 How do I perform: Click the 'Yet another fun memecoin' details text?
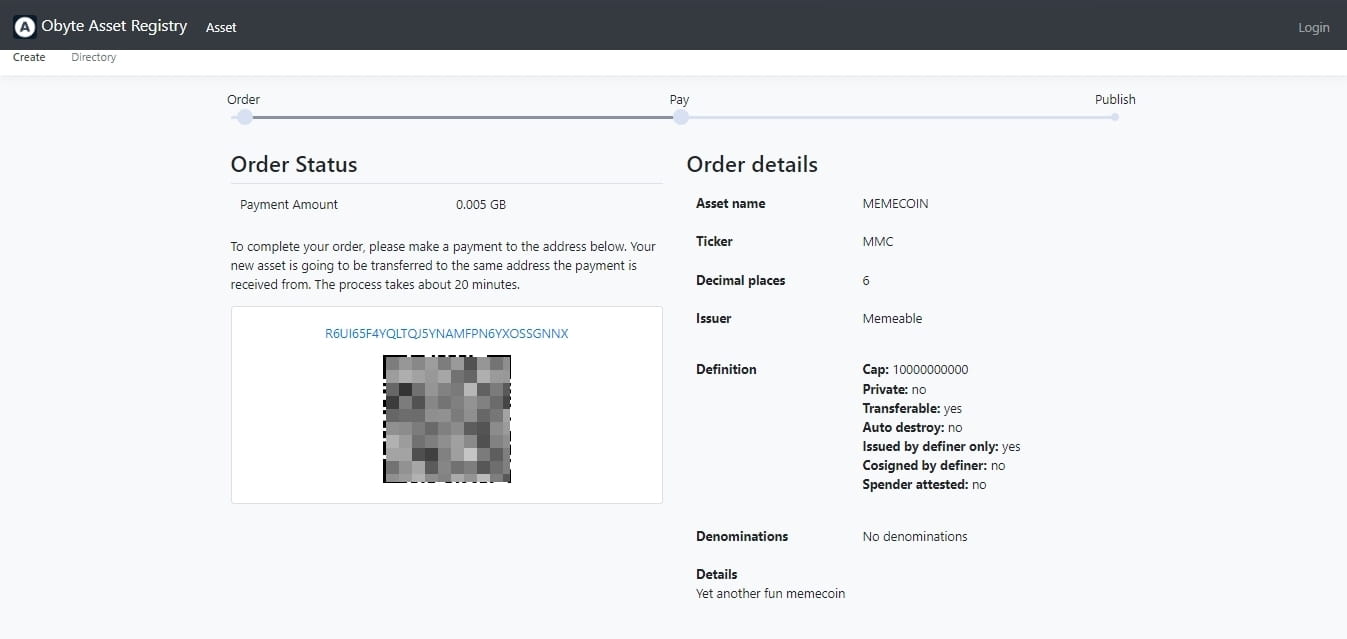pyautogui.click(x=770, y=593)
